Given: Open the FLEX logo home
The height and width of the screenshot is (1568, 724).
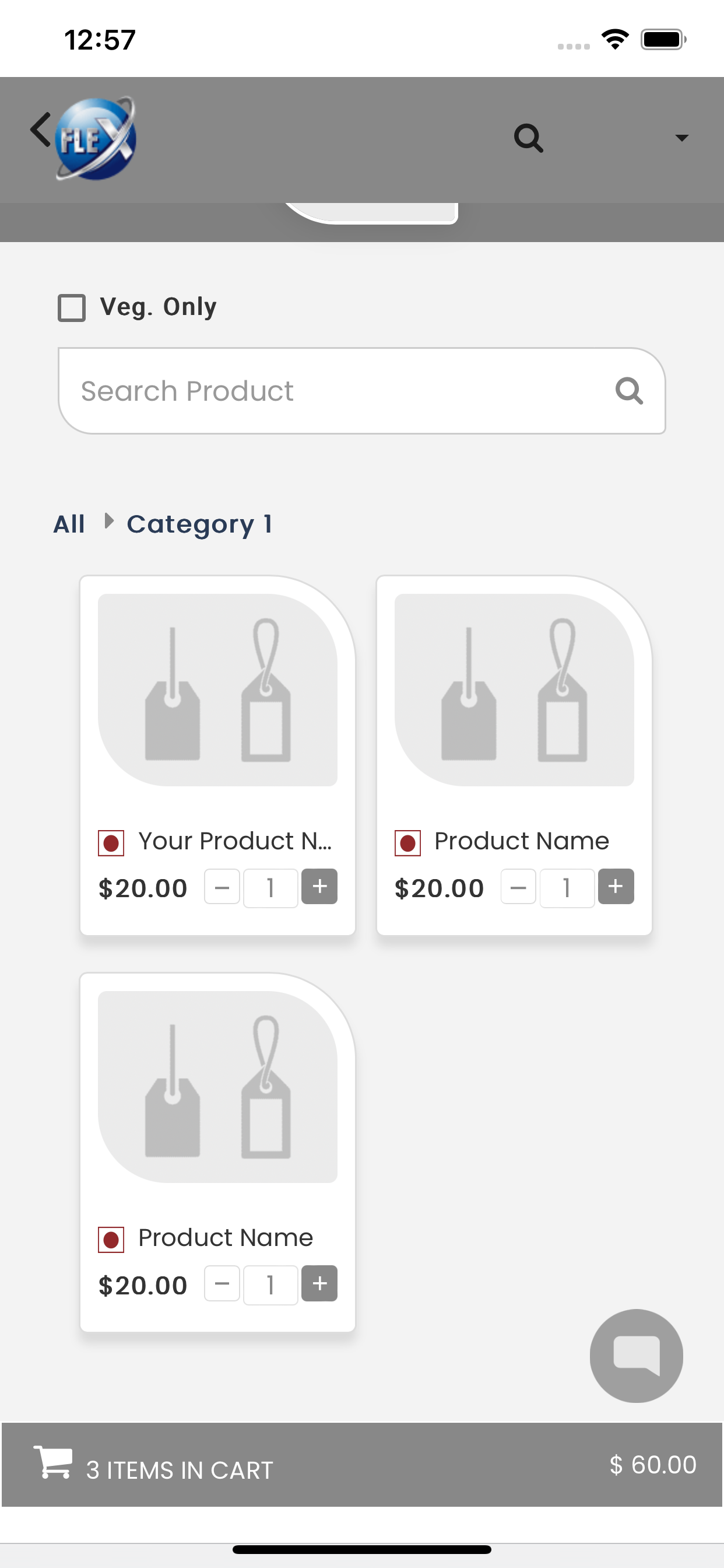Looking at the screenshot, I should 96,139.
